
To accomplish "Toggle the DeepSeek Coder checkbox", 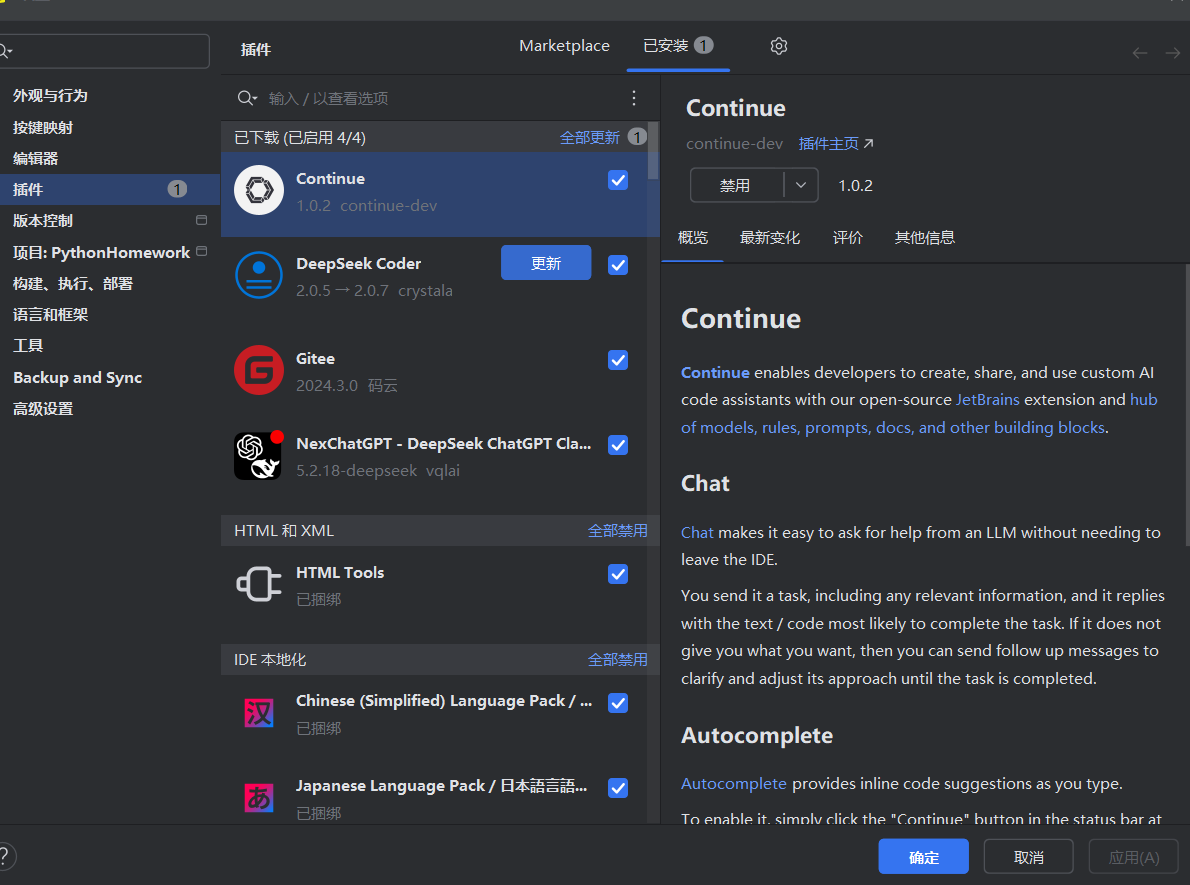I will 618,265.
